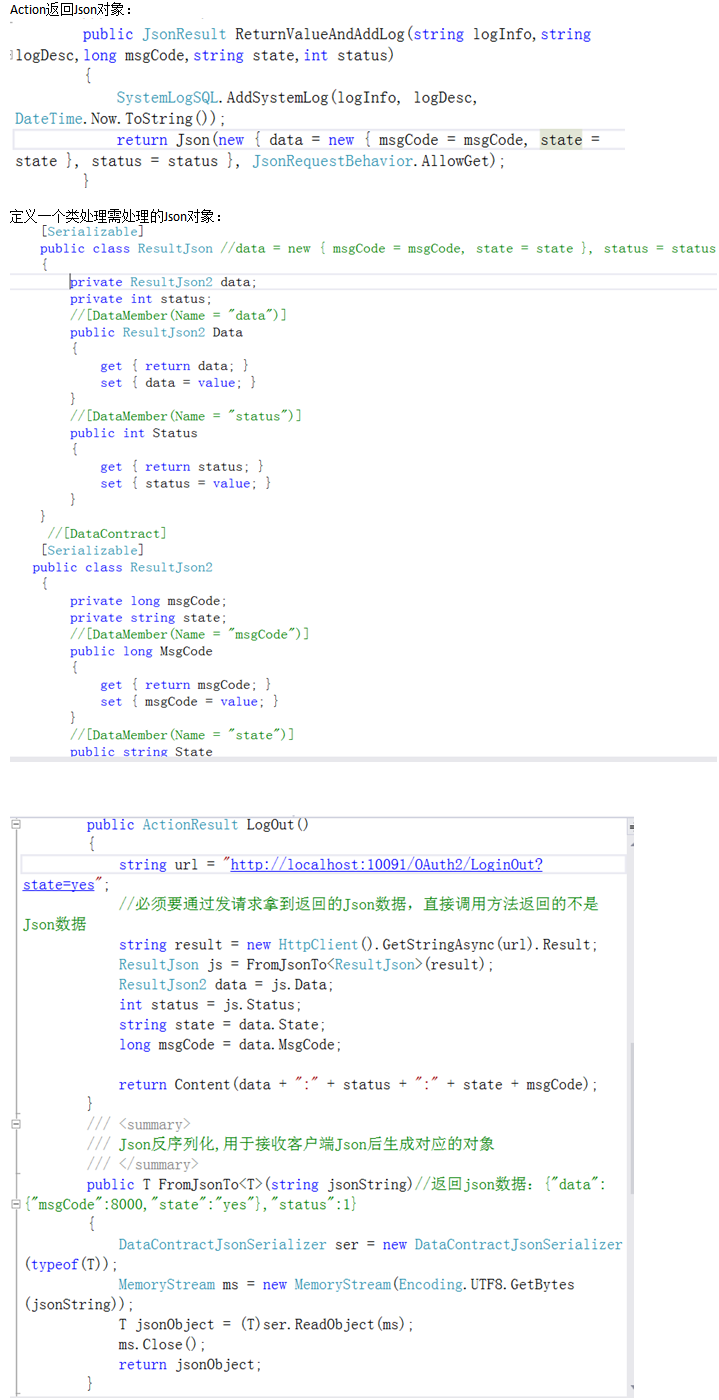Click the comment '//[DataMember(Name = "state")]'
The width and height of the screenshot is (719, 1400).
click(182, 735)
